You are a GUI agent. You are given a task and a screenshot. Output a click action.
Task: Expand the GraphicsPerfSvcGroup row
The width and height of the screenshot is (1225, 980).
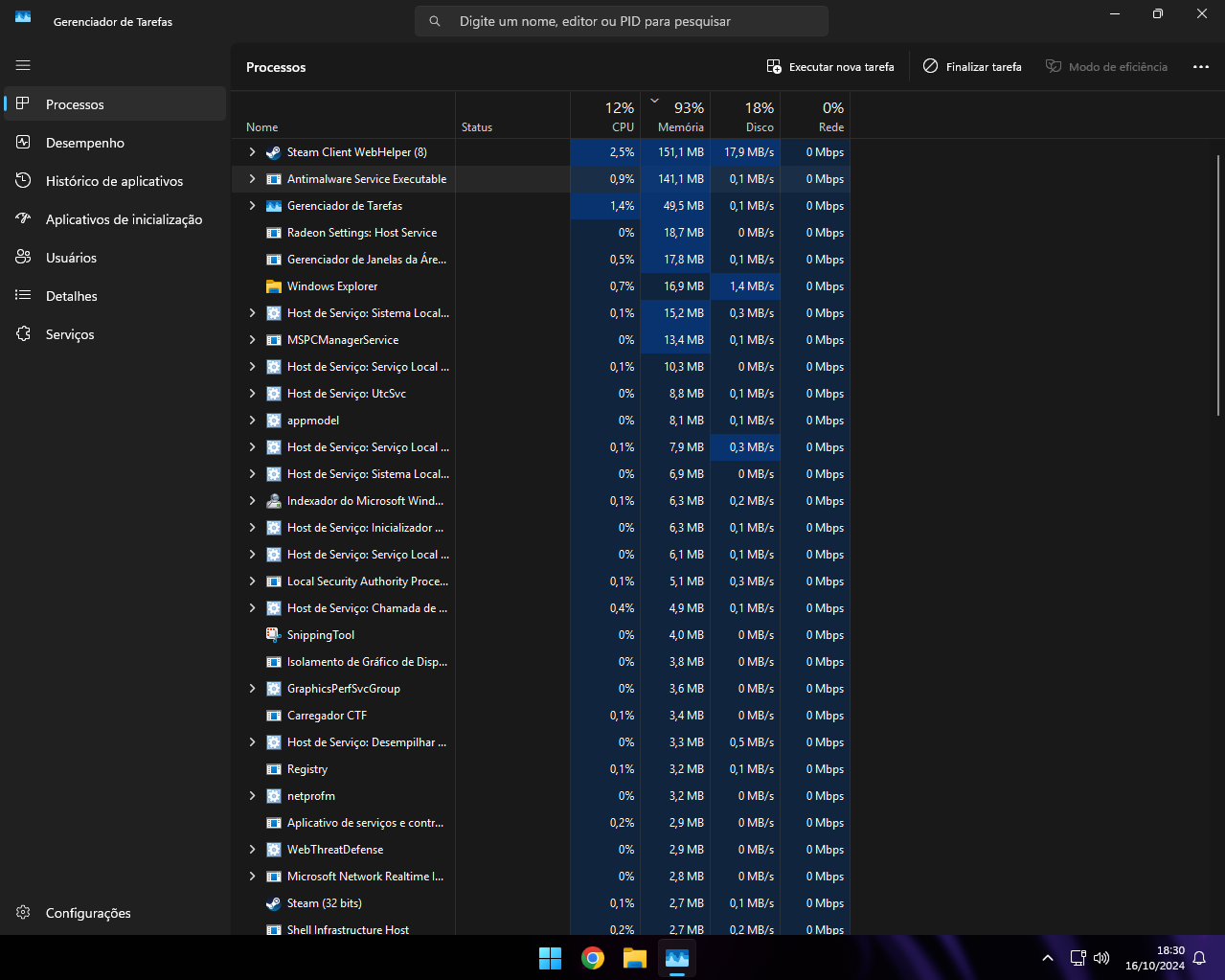point(252,689)
